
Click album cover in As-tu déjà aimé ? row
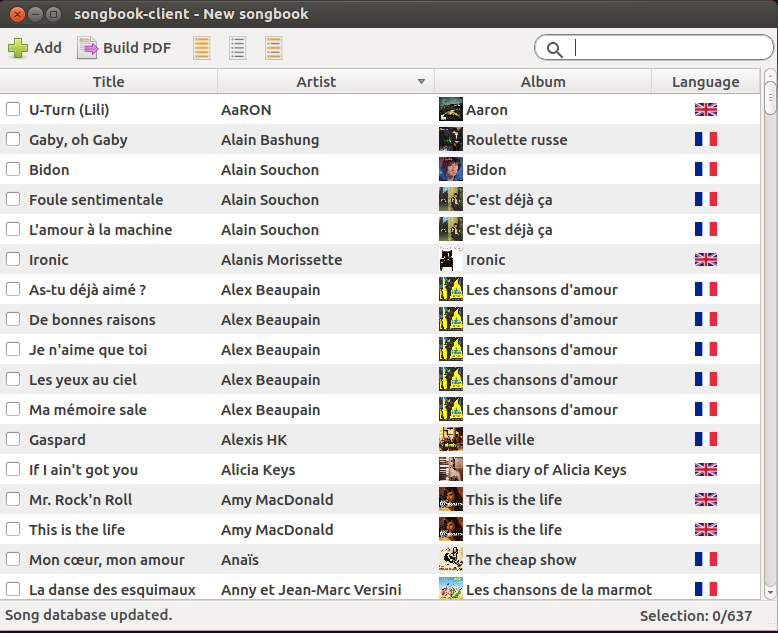click(451, 290)
